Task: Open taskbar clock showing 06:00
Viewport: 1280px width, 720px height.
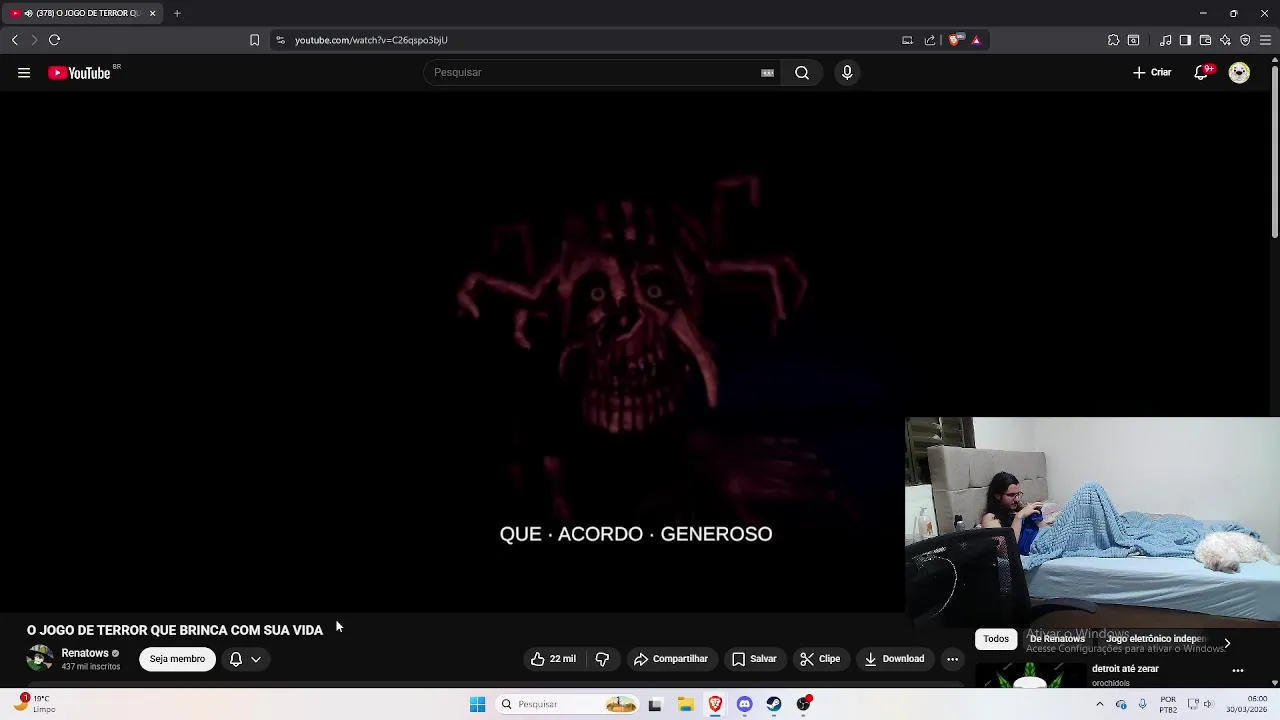Action: 1247,704
